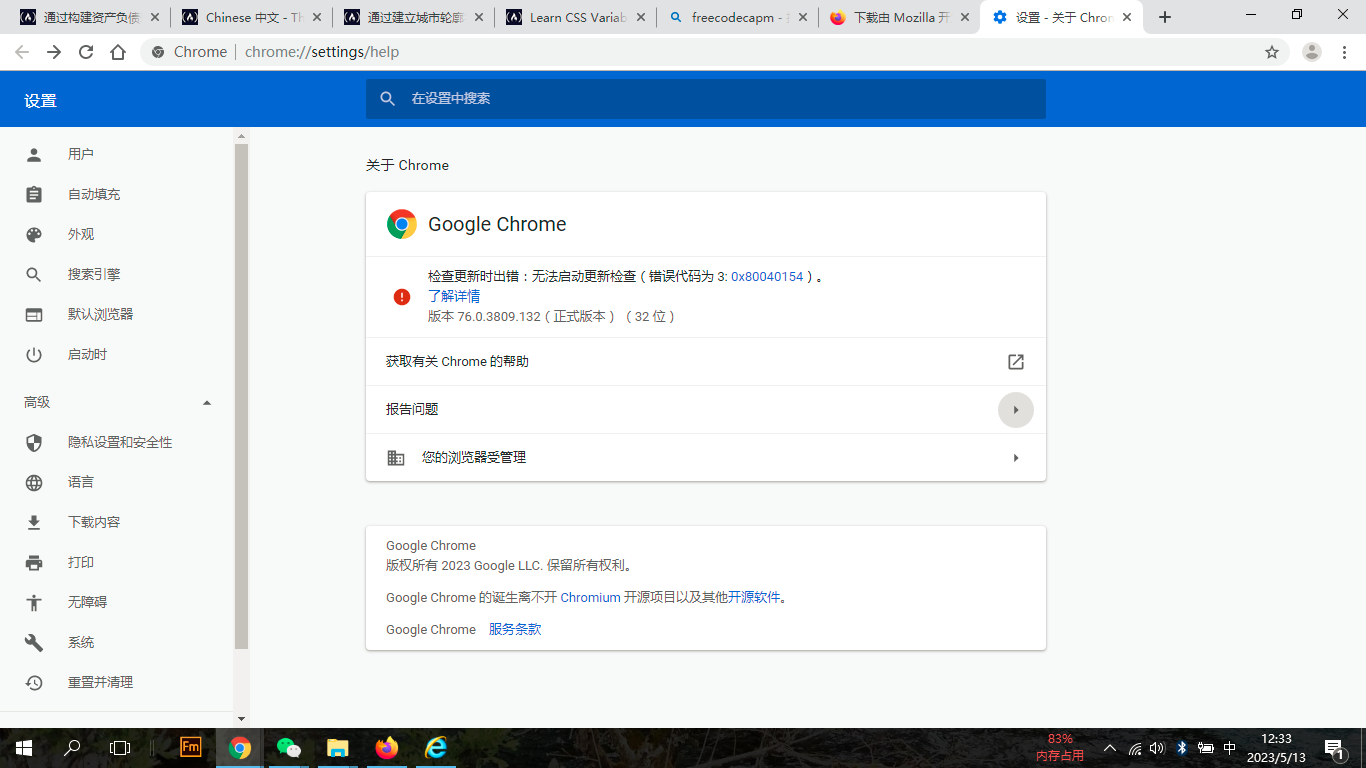This screenshot has width=1366, height=768.
Task: Expand the 报告问题 row
Action: (1016, 409)
